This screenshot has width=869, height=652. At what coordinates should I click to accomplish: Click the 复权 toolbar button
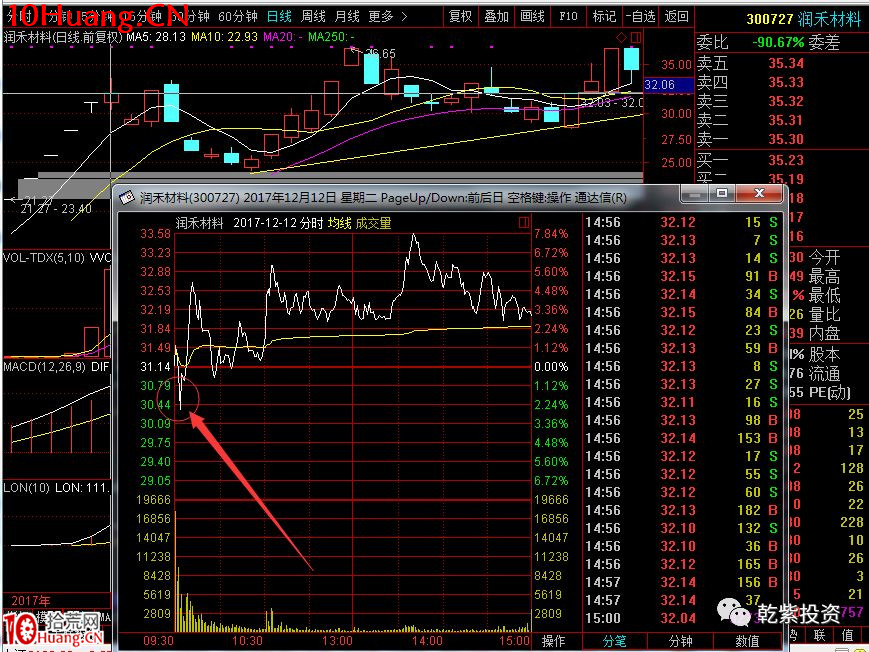461,17
